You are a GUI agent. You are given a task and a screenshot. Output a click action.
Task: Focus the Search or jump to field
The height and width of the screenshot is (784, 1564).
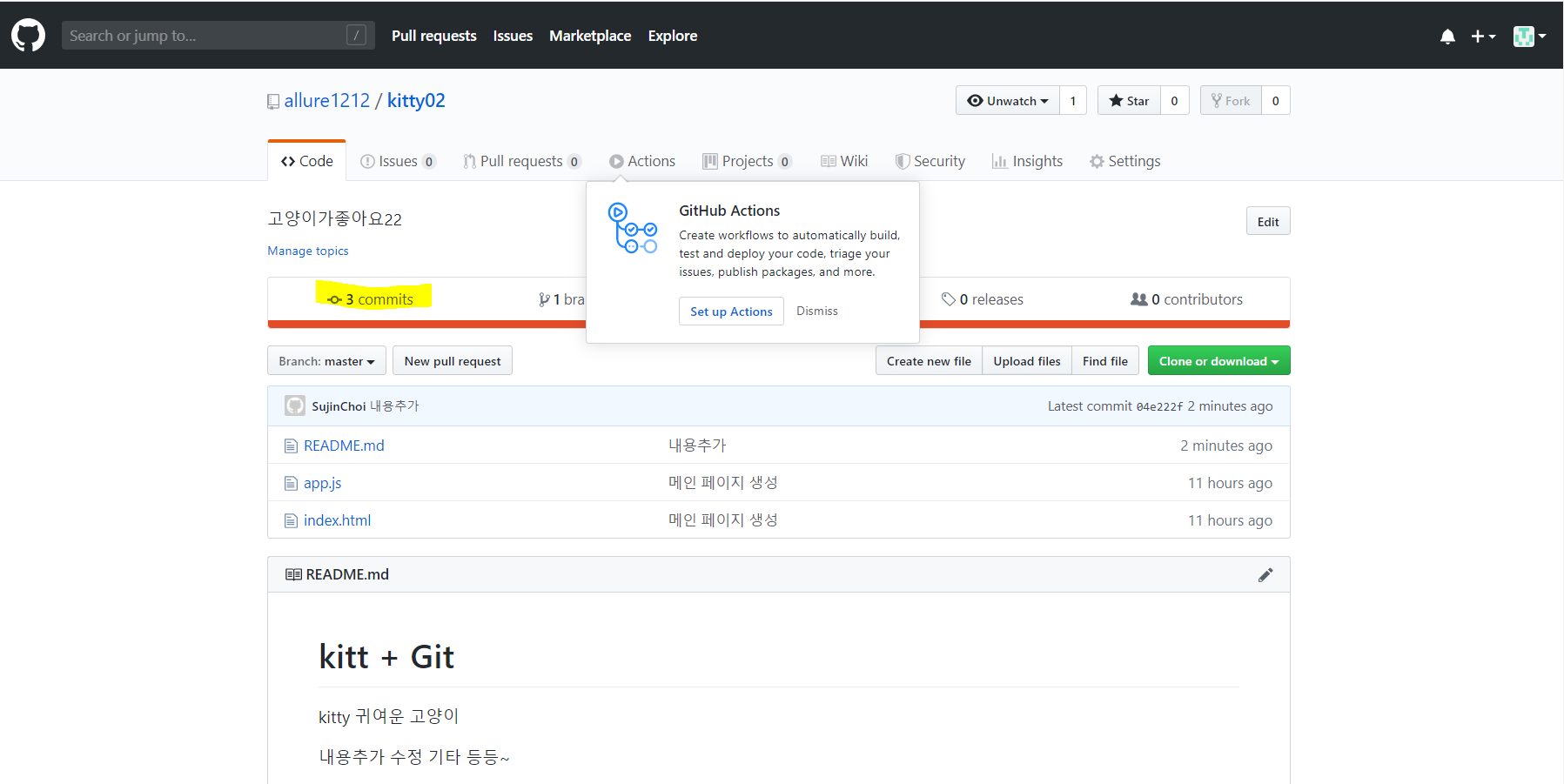(218, 36)
